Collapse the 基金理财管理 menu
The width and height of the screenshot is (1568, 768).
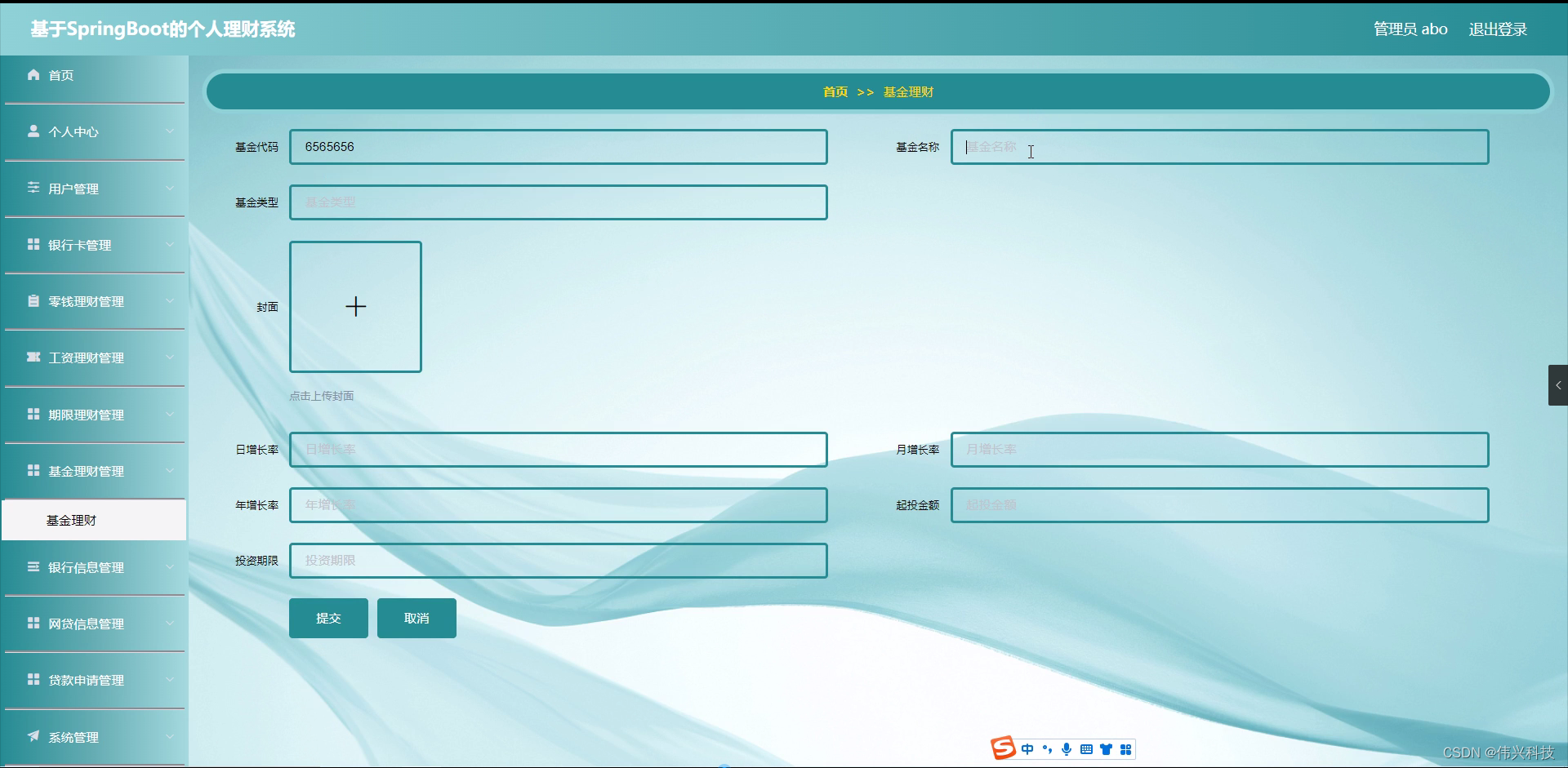coord(171,470)
